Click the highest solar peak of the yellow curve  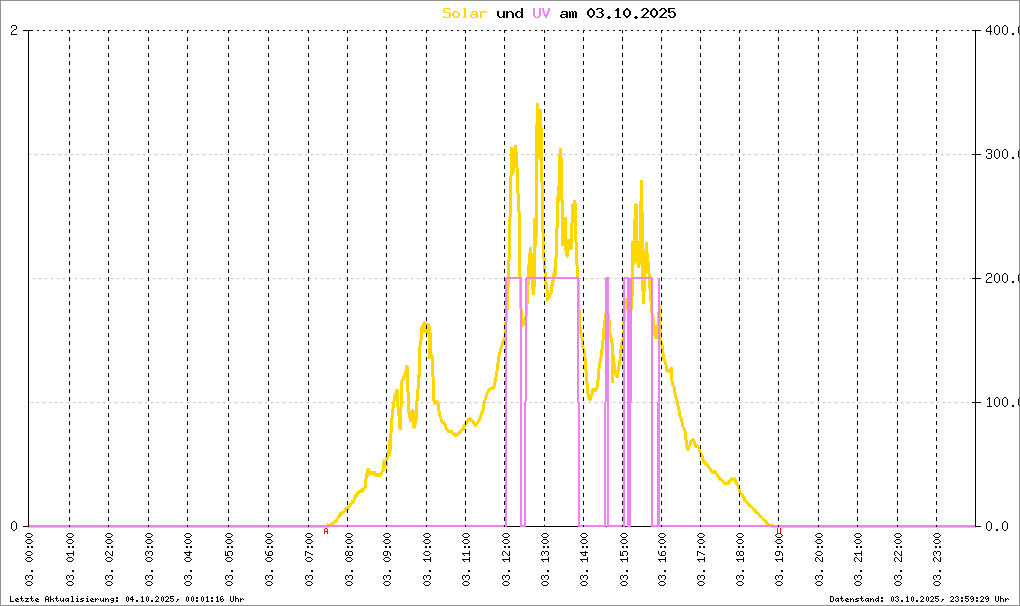[x=537, y=106]
